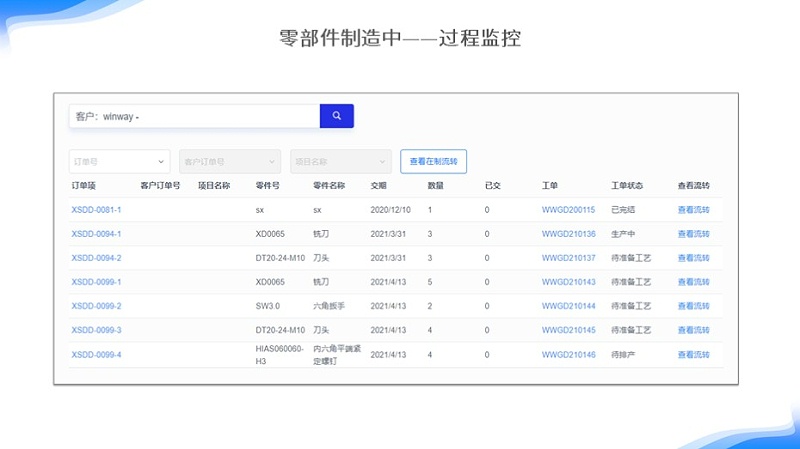Click the 交期 column header

(x=378, y=186)
